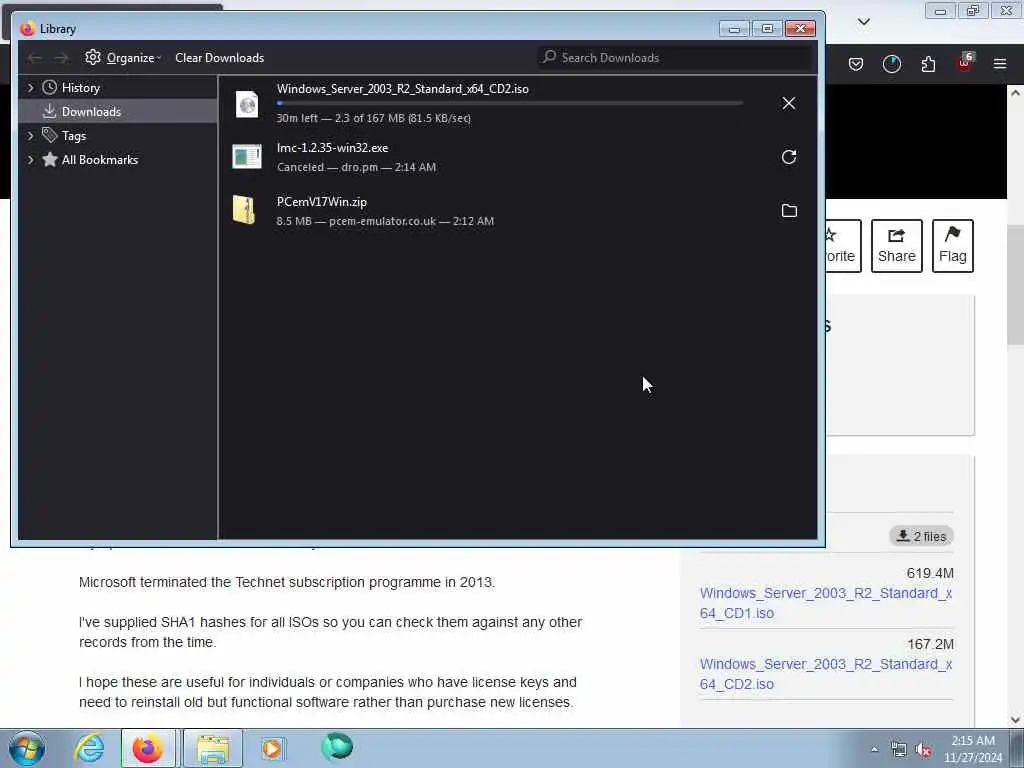Open Firefox extensions puzzle icon
Screen dimensions: 1024x768
click(928, 64)
